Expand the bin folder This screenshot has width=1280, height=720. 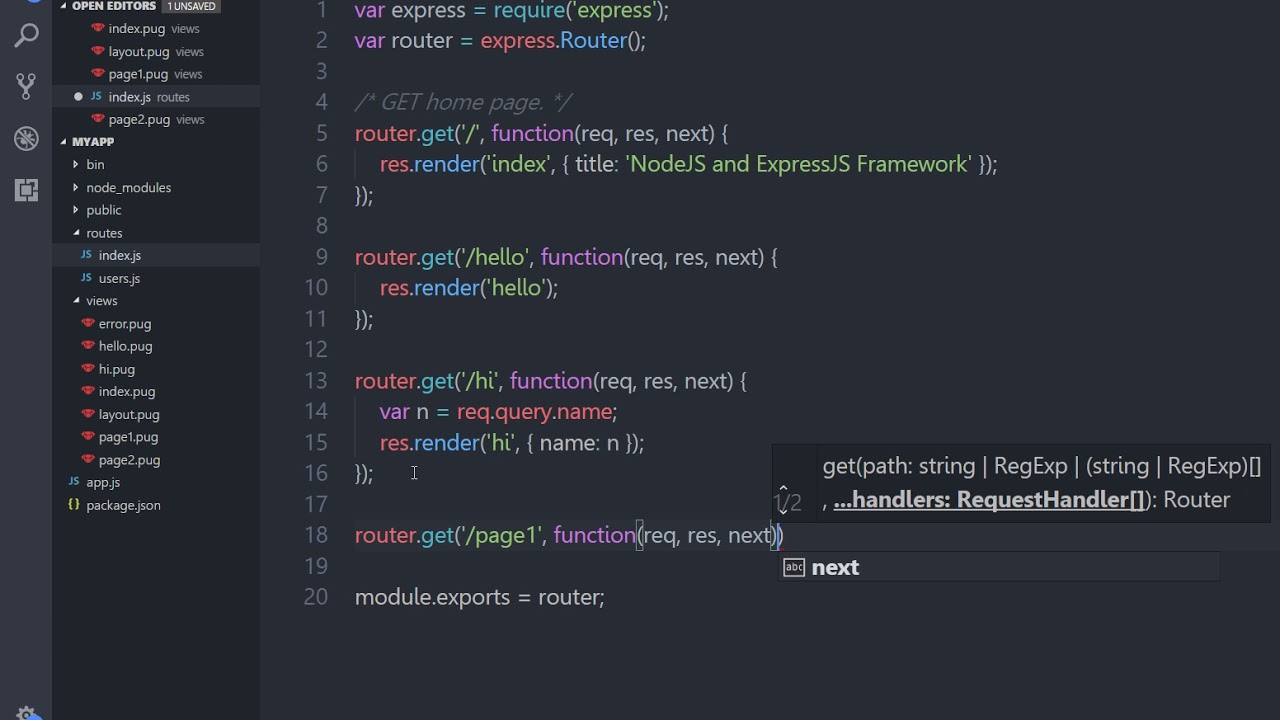tap(76, 164)
